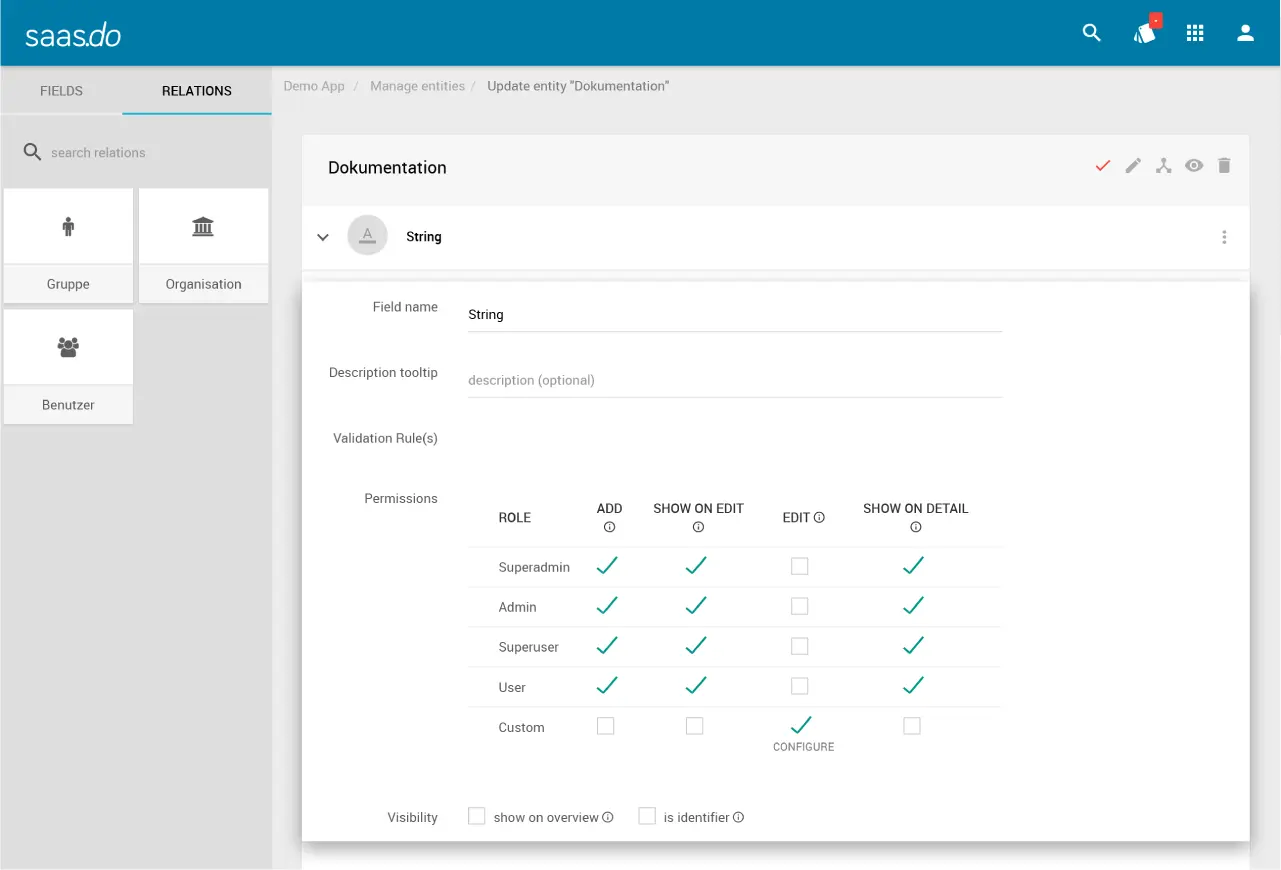Switch to the Fields tab

click(x=61, y=90)
